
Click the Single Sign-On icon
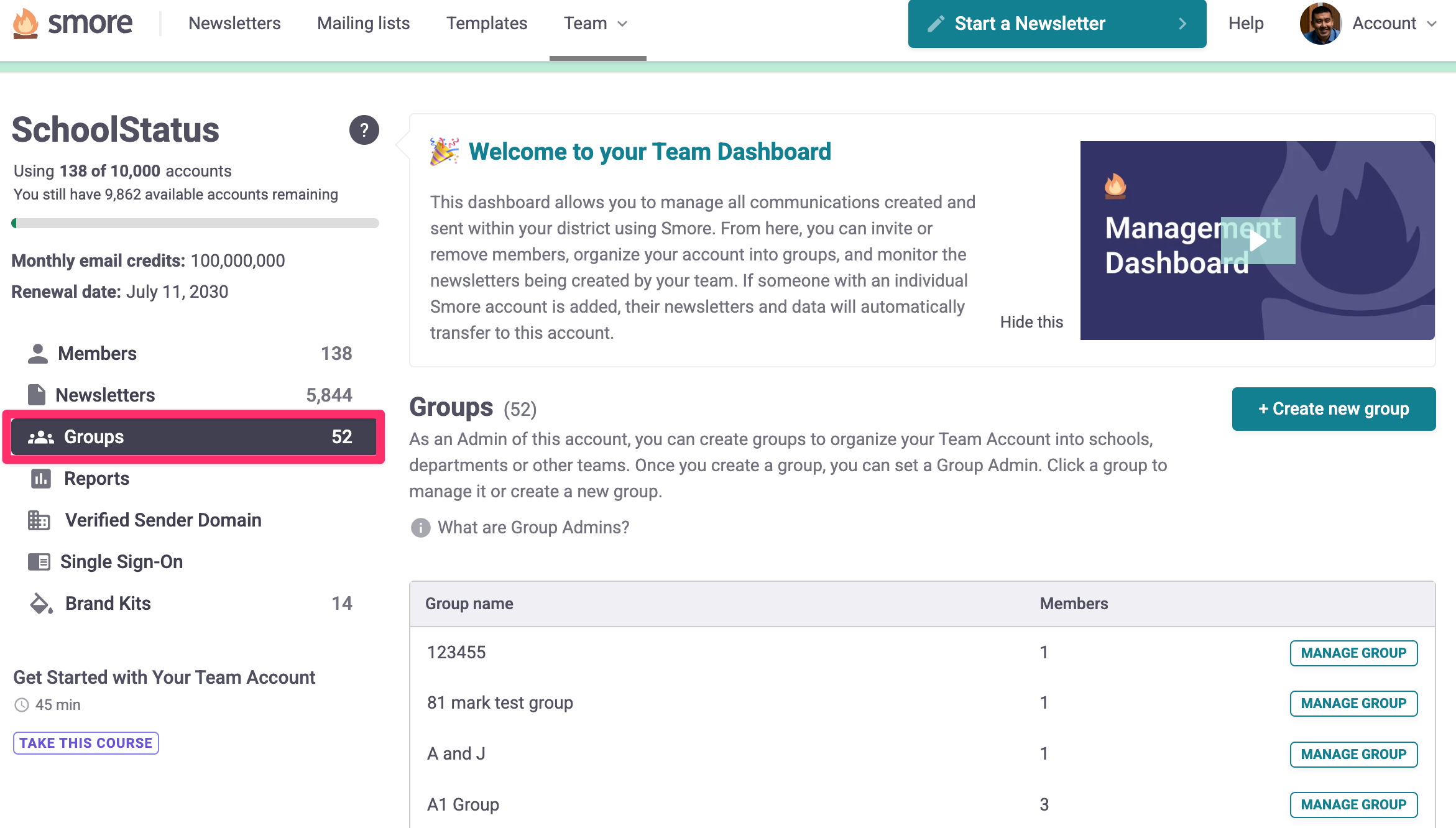click(x=39, y=562)
